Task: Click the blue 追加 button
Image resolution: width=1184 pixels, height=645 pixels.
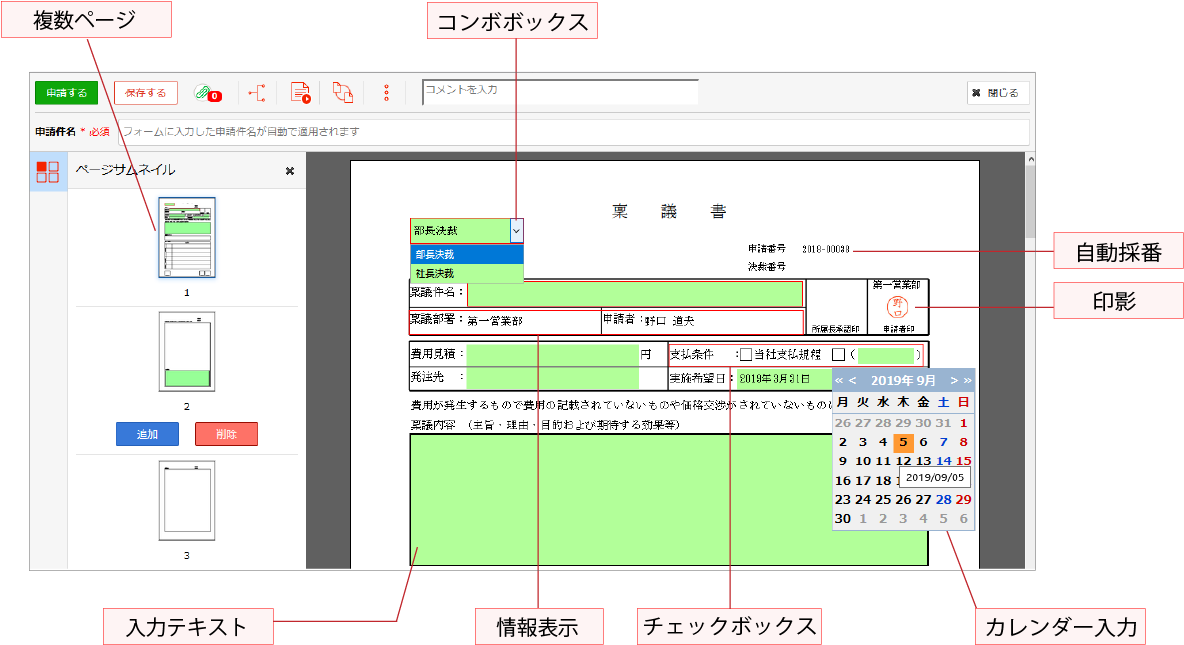Action: click(x=147, y=434)
